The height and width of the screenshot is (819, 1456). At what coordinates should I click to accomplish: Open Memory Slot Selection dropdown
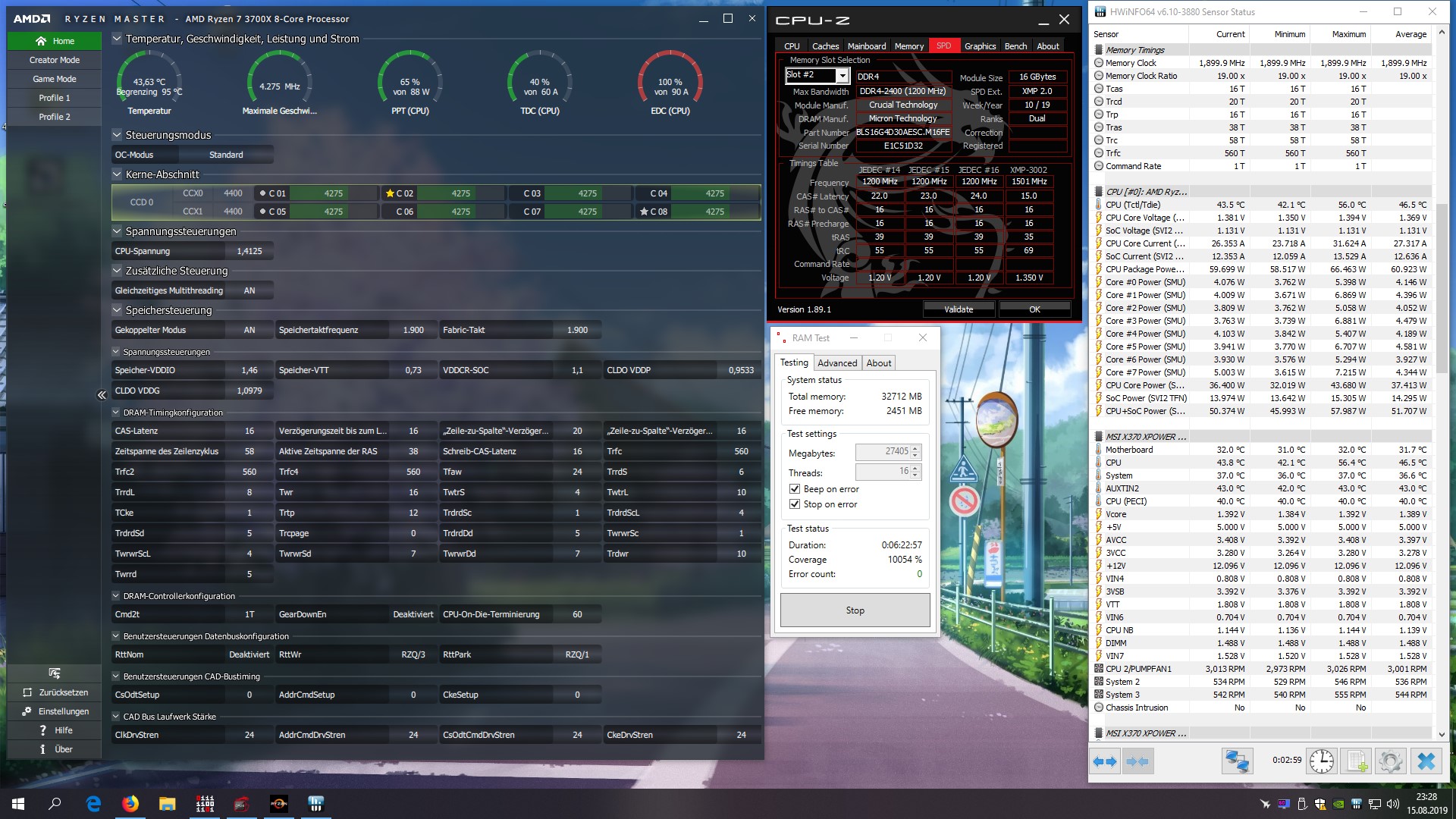[x=842, y=76]
